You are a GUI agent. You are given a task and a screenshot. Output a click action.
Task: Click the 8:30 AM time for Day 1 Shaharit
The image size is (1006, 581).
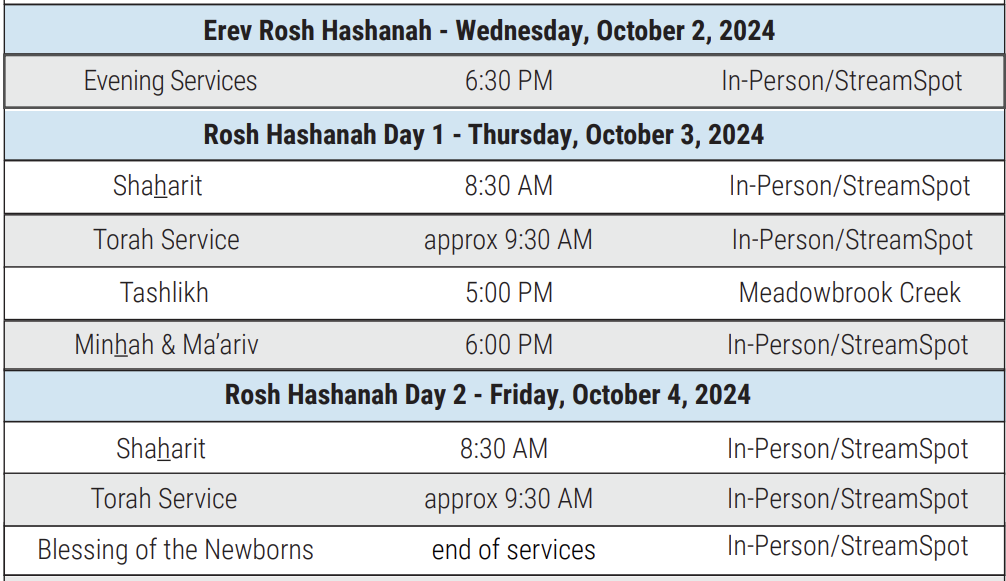click(x=509, y=186)
